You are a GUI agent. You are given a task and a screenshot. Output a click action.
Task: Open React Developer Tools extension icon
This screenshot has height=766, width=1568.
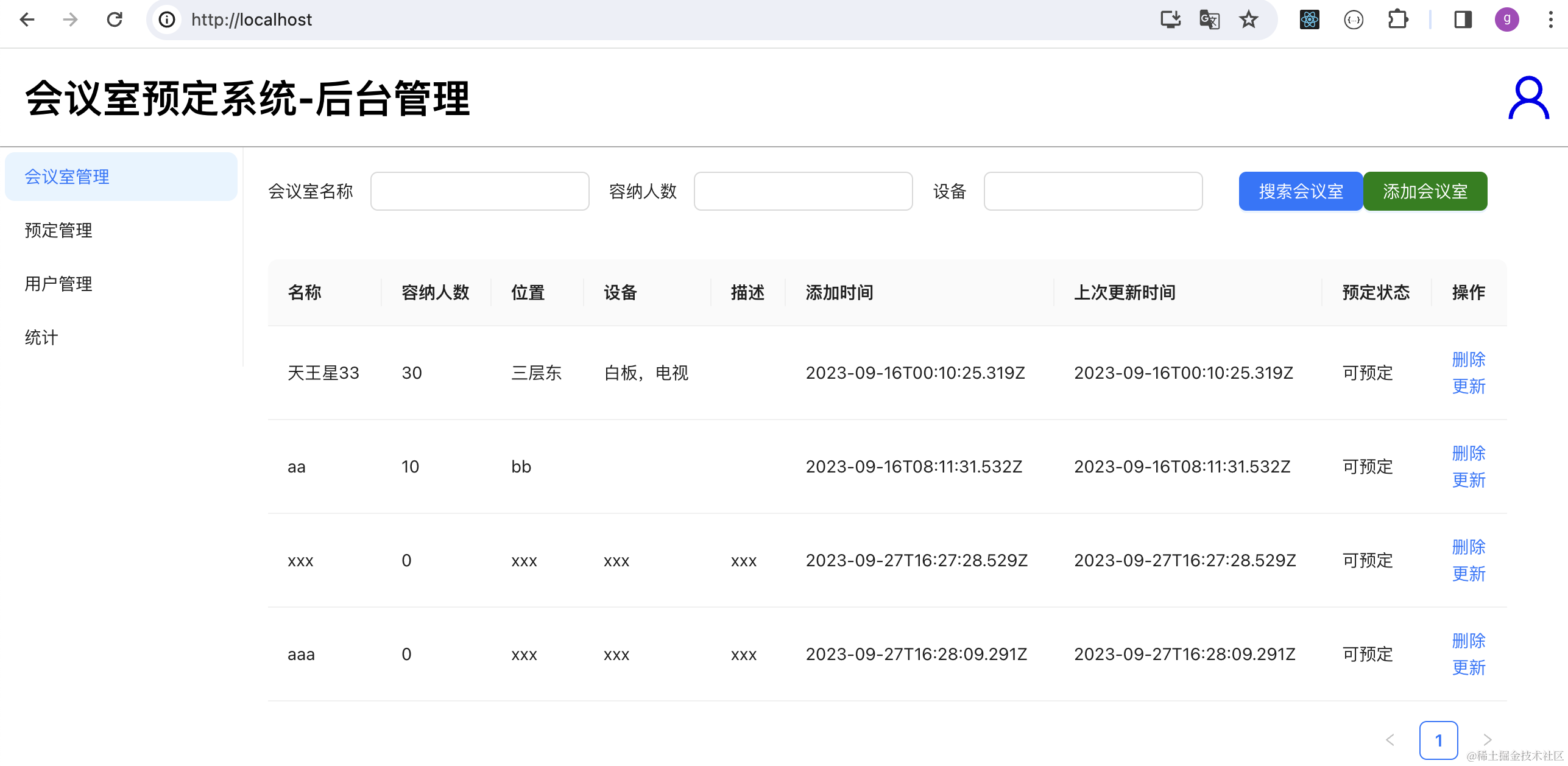click(x=1309, y=19)
